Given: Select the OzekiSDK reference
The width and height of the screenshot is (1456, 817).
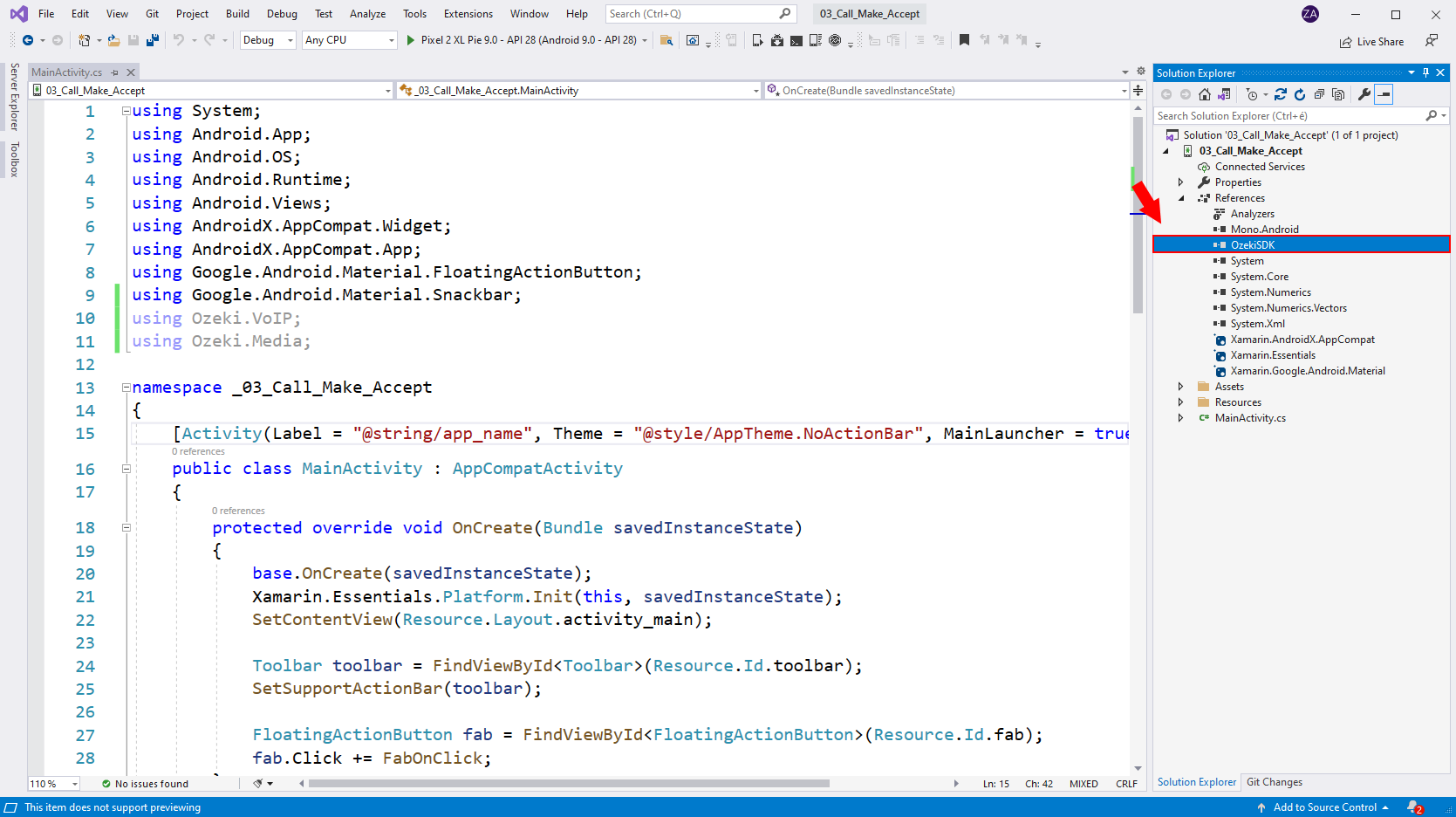Looking at the screenshot, I should click(x=1252, y=244).
